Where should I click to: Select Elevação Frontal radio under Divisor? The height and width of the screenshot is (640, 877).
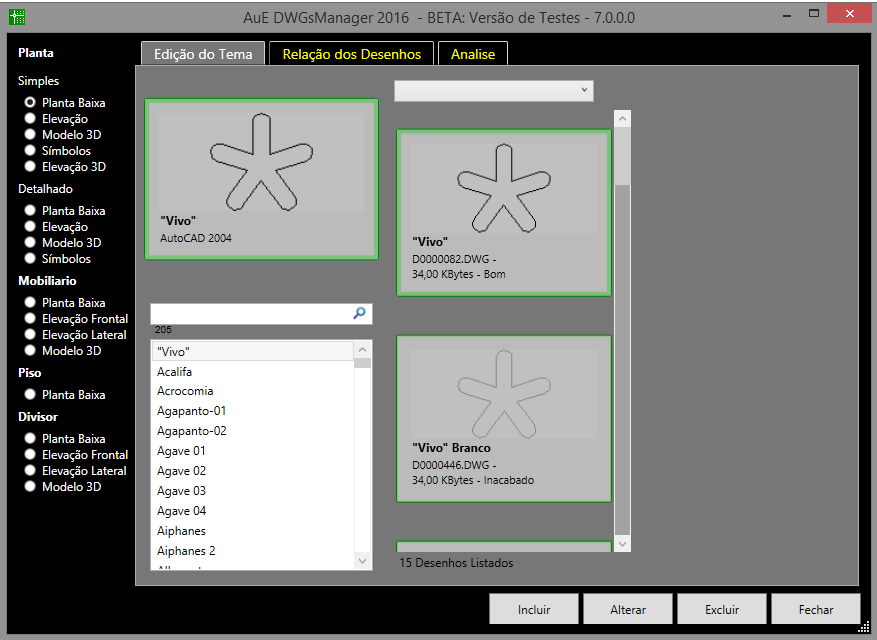tap(30, 455)
